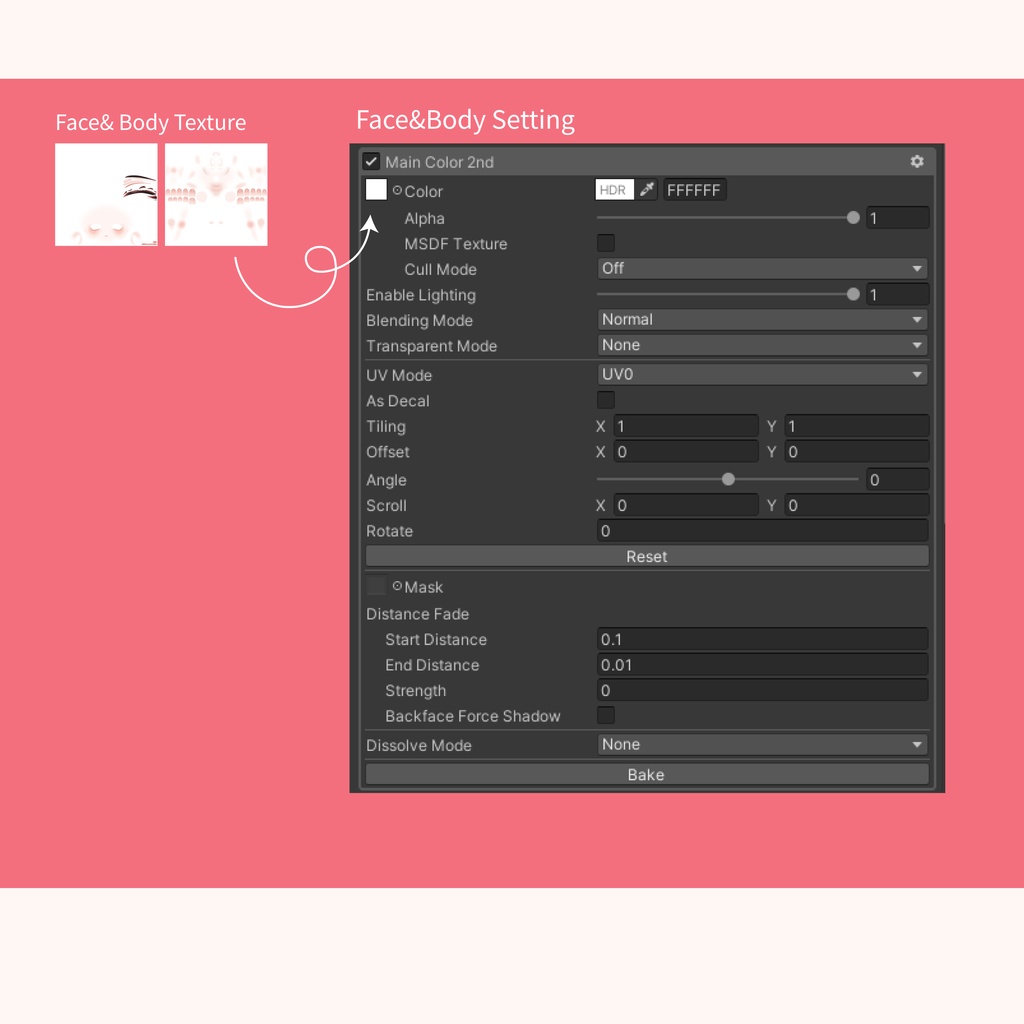Open the Mask texture object picker

pos(396,587)
